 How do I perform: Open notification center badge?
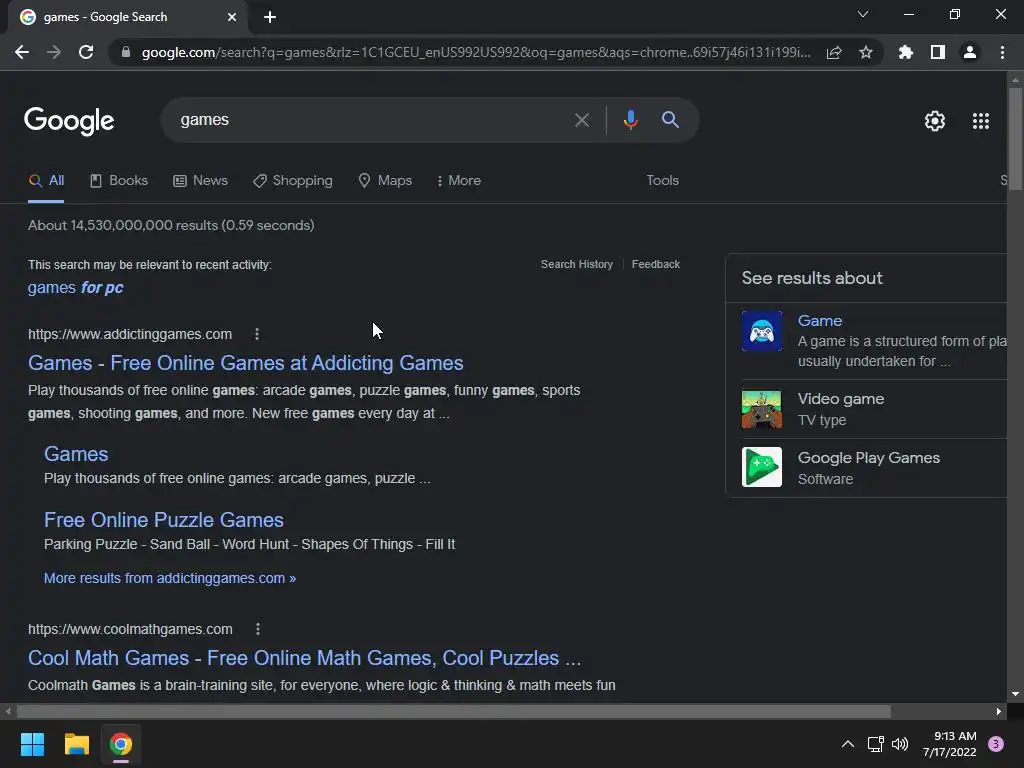pos(996,744)
